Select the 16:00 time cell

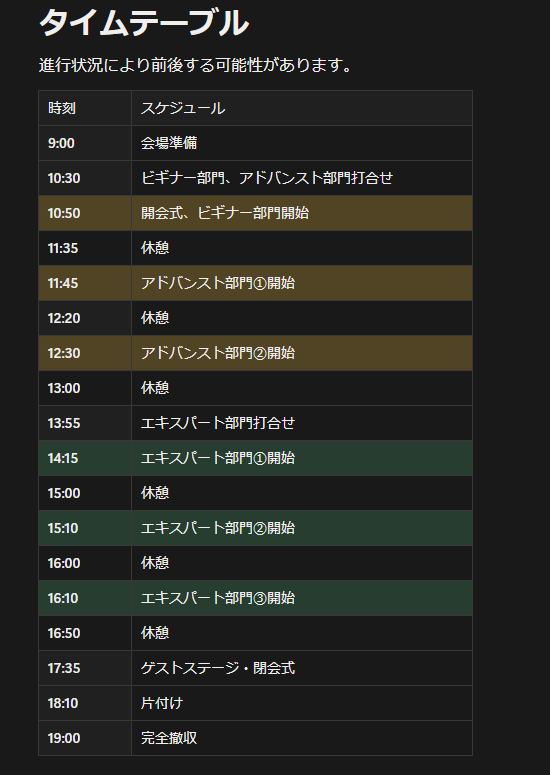85,563
